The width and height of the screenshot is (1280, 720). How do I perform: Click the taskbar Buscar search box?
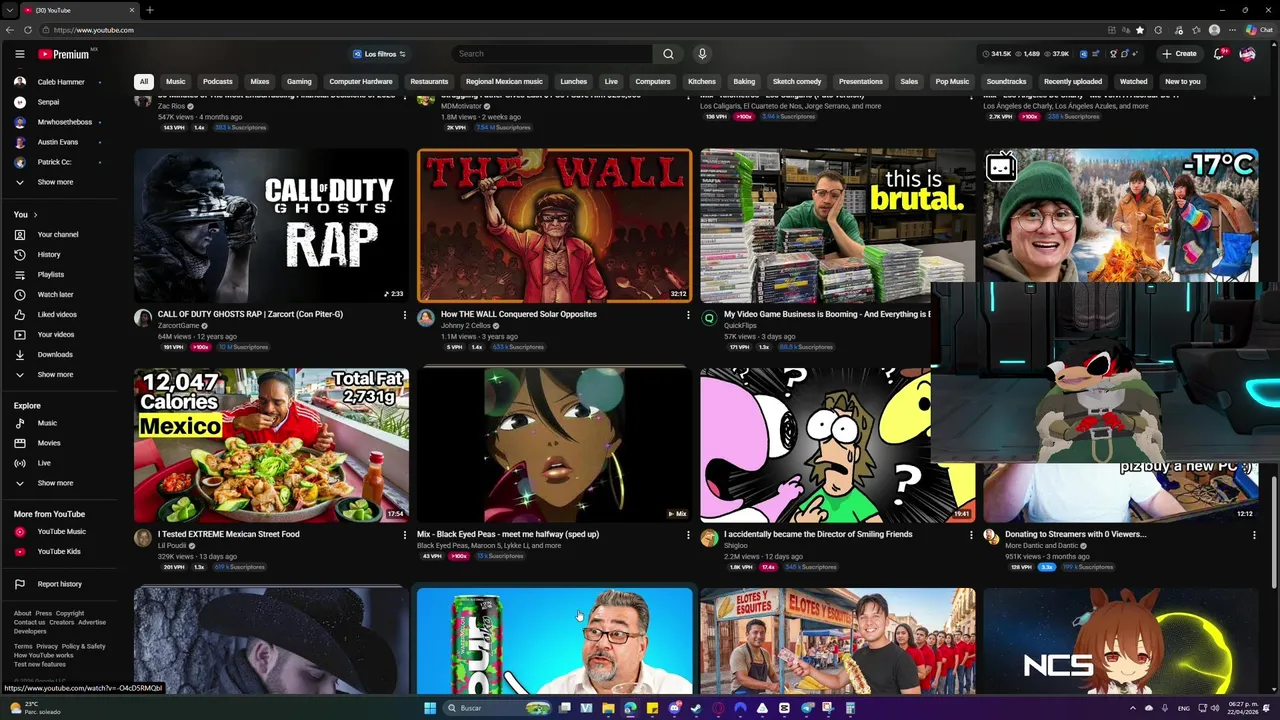(497, 708)
